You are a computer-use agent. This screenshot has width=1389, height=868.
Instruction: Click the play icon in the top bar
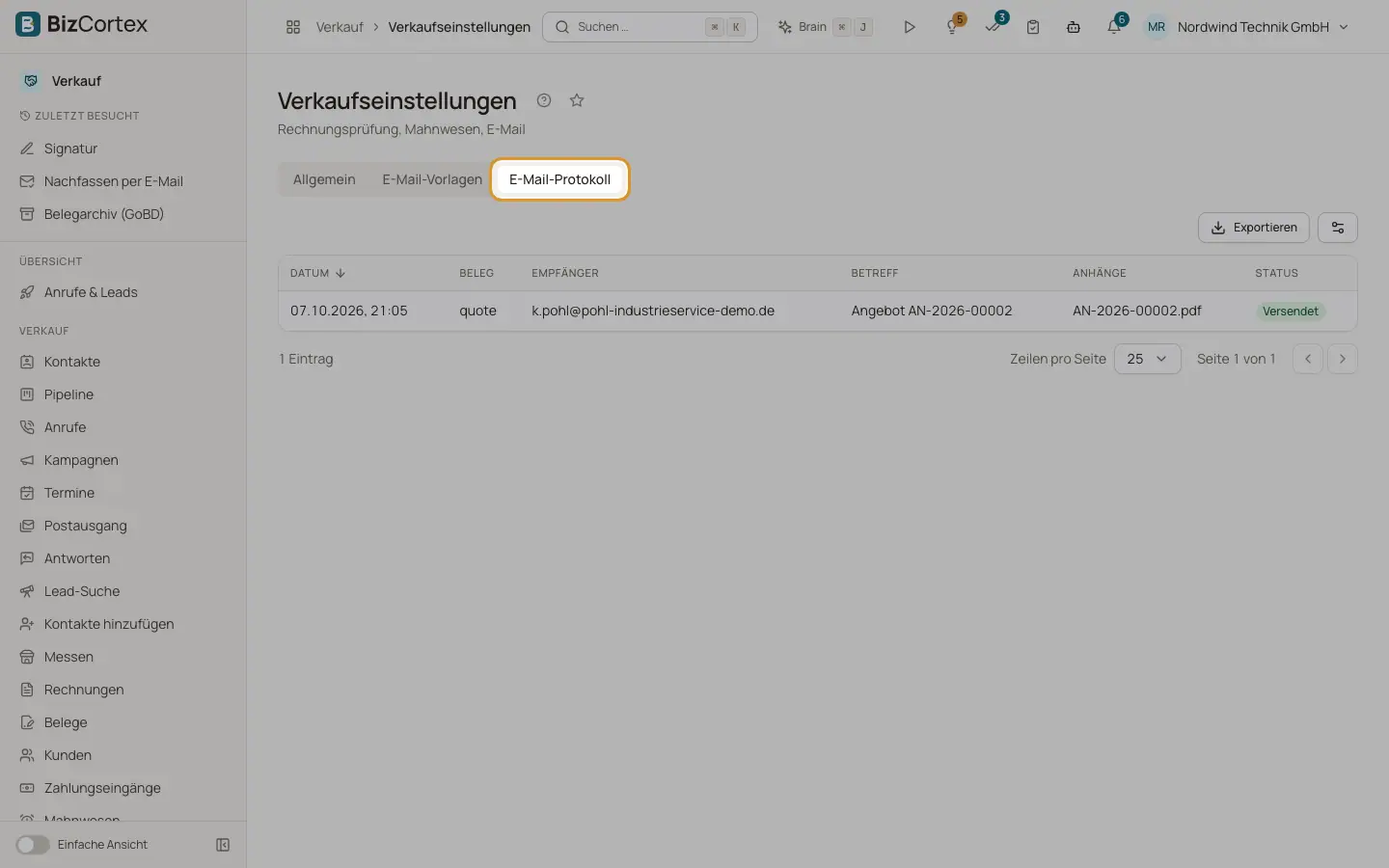pyautogui.click(x=909, y=27)
